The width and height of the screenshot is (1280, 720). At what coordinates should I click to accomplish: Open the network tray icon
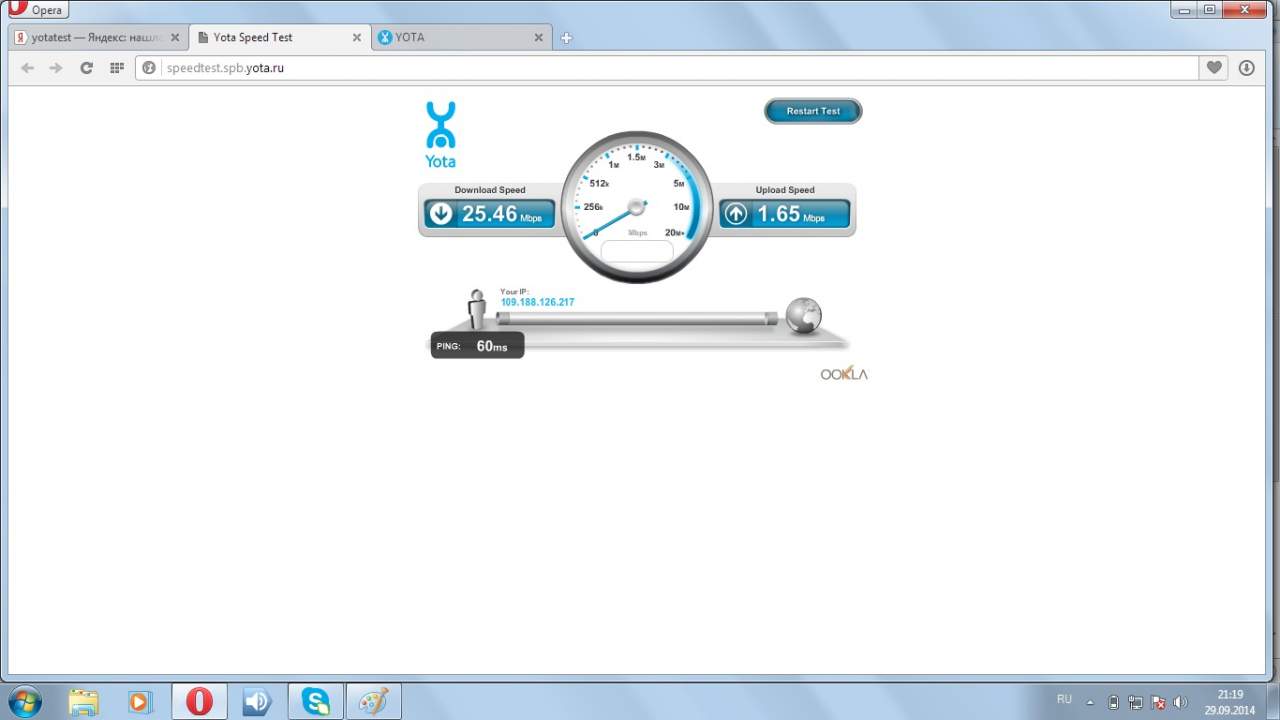point(1136,702)
